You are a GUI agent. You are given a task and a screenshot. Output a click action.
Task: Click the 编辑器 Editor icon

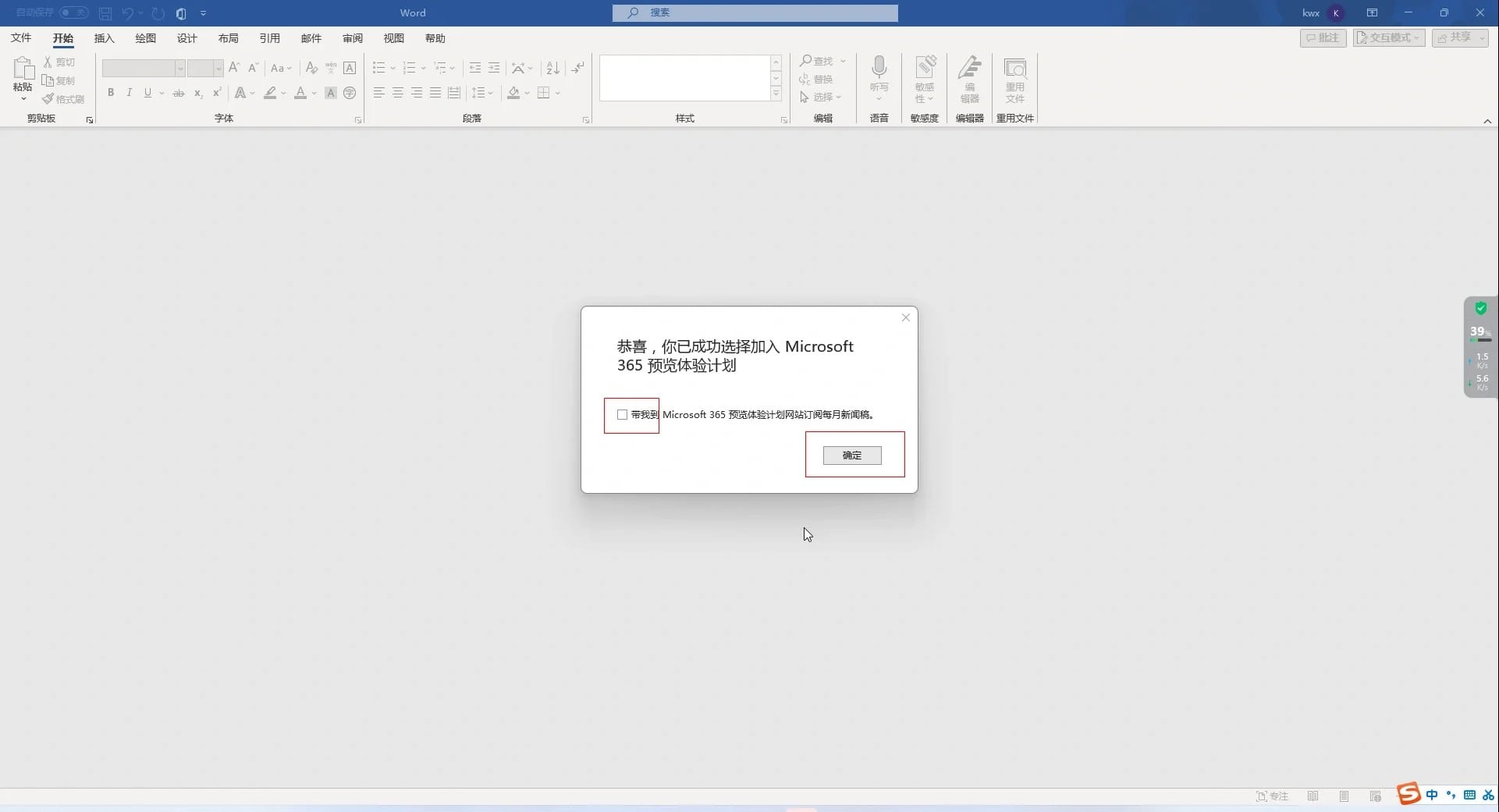[x=970, y=67]
